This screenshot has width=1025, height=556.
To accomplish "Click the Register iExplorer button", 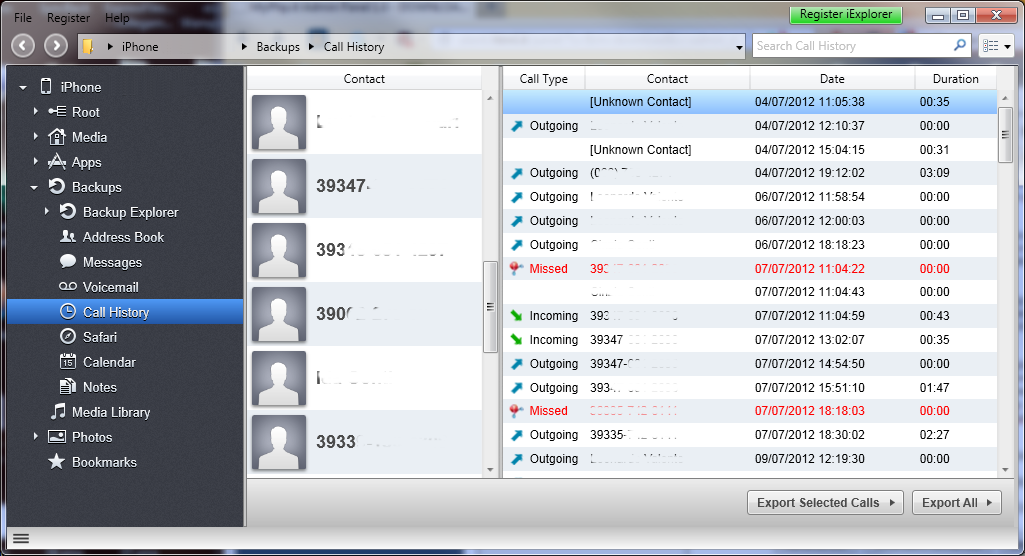I will point(846,15).
